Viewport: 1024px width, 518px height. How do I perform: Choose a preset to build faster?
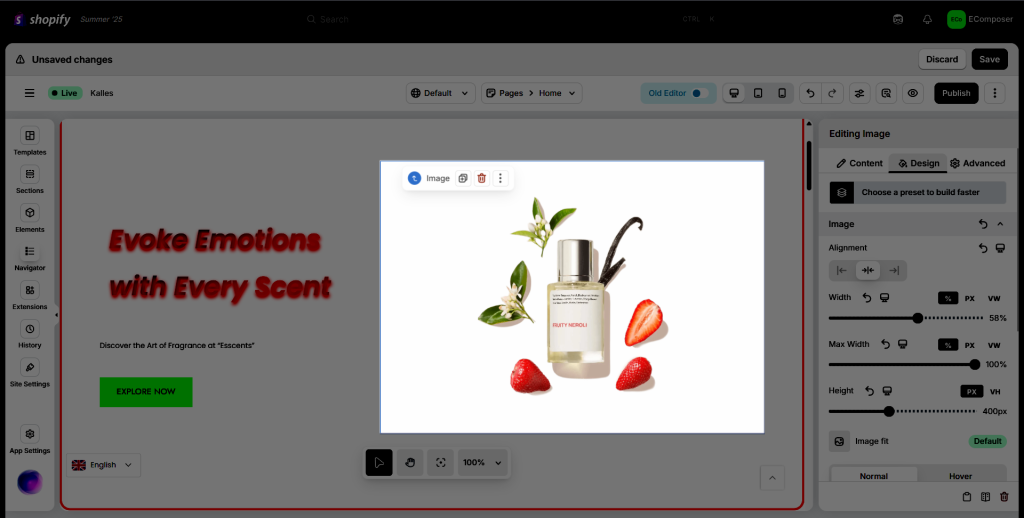918,192
